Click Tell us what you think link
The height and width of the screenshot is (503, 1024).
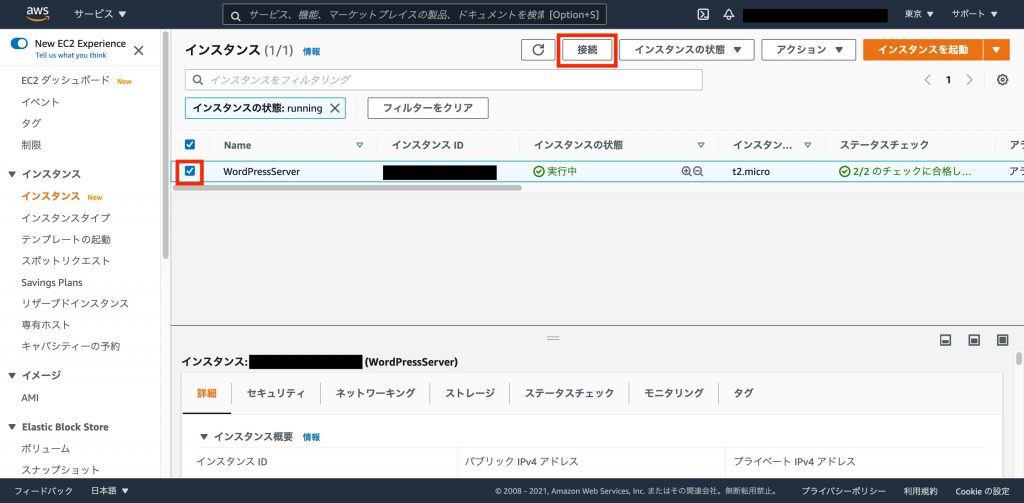(x=71, y=56)
